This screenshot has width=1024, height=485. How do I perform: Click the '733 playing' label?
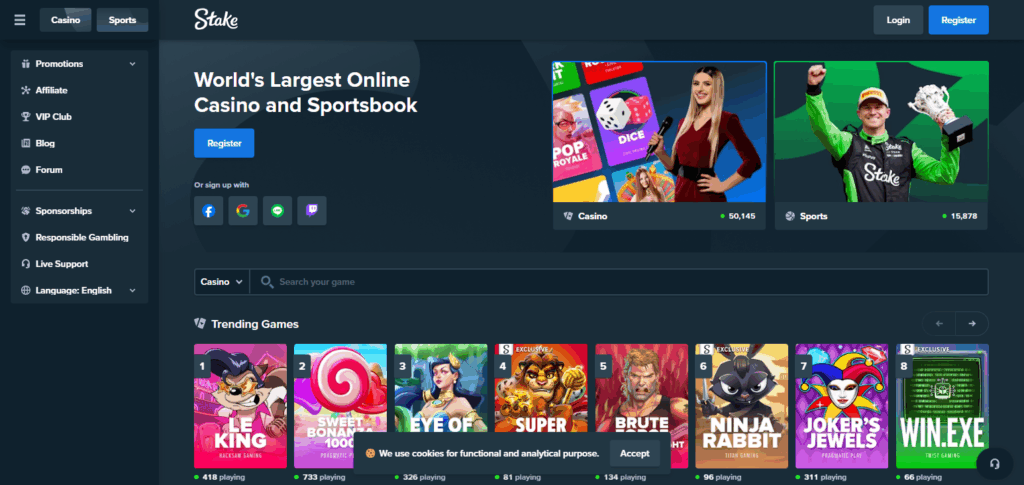(x=323, y=477)
